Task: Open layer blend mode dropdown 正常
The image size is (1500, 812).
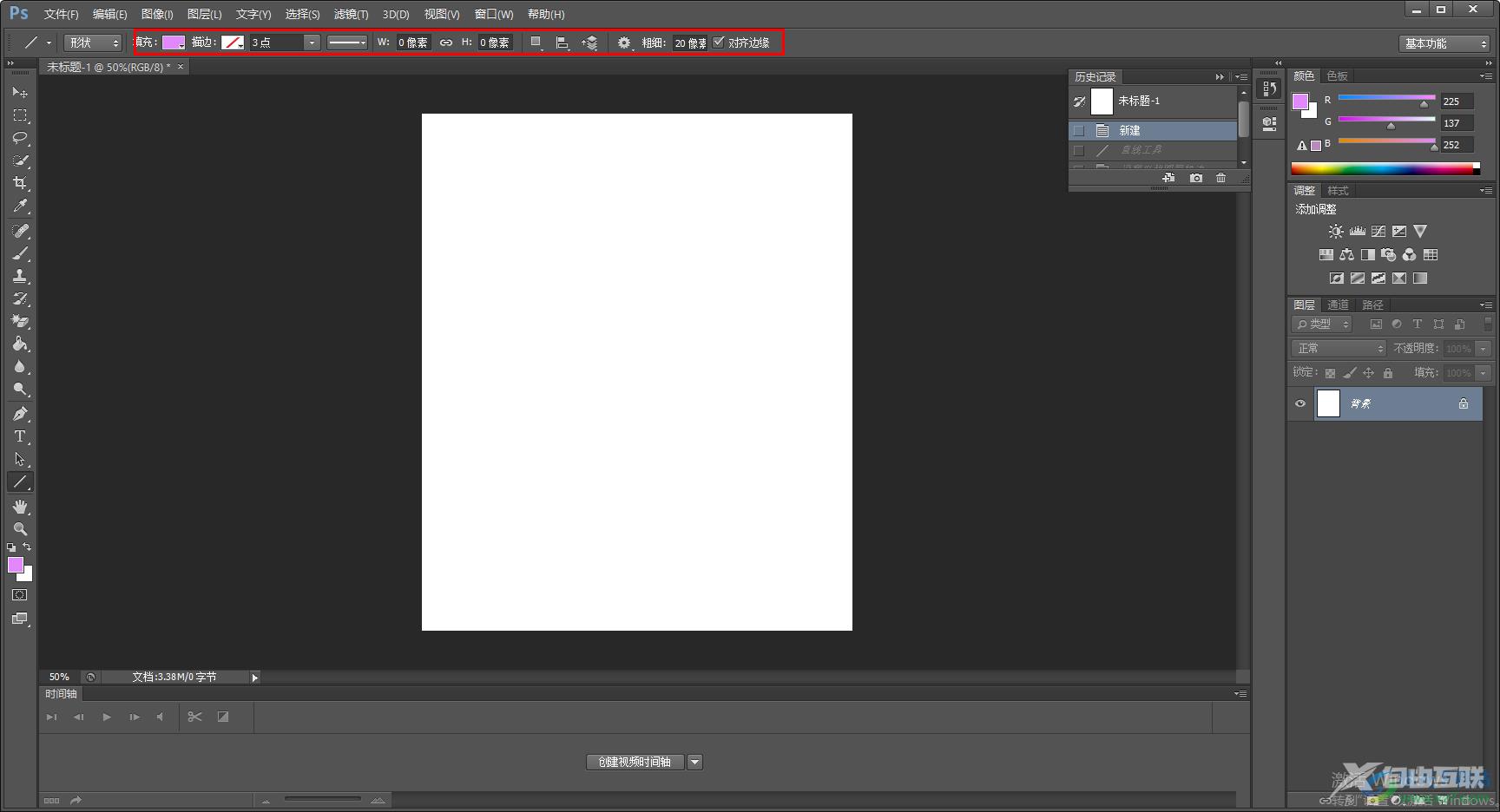Action: pos(1339,348)
